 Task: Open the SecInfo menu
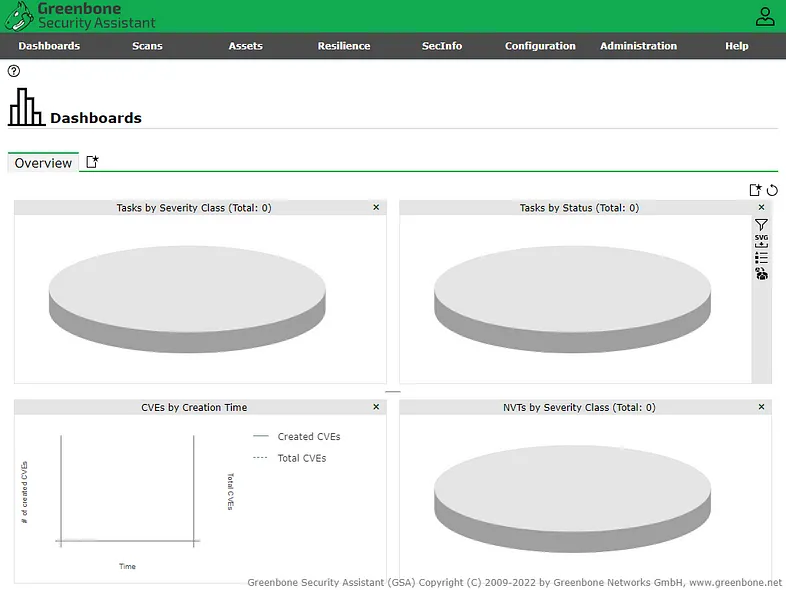click(442, 46)
